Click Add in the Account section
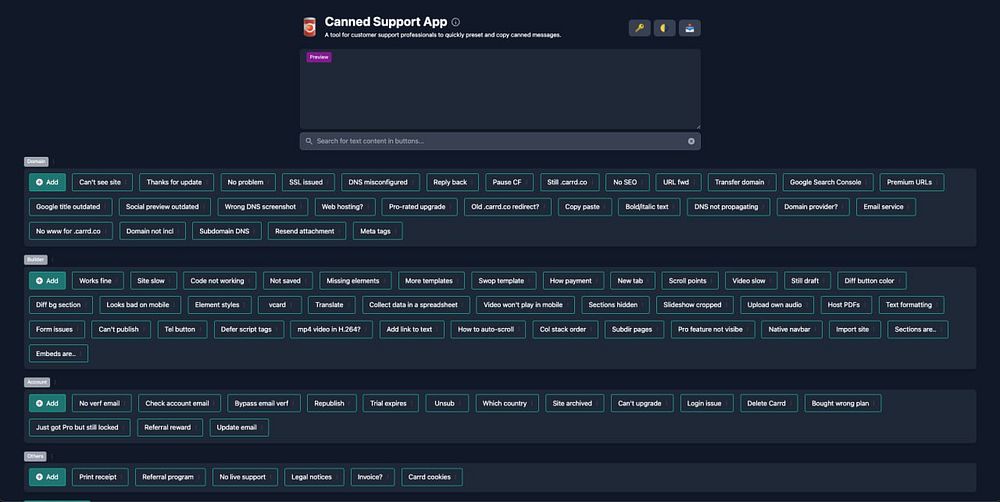Image resolution: width=1000 pixels, height=502 pixels. [x=47, y=403]
